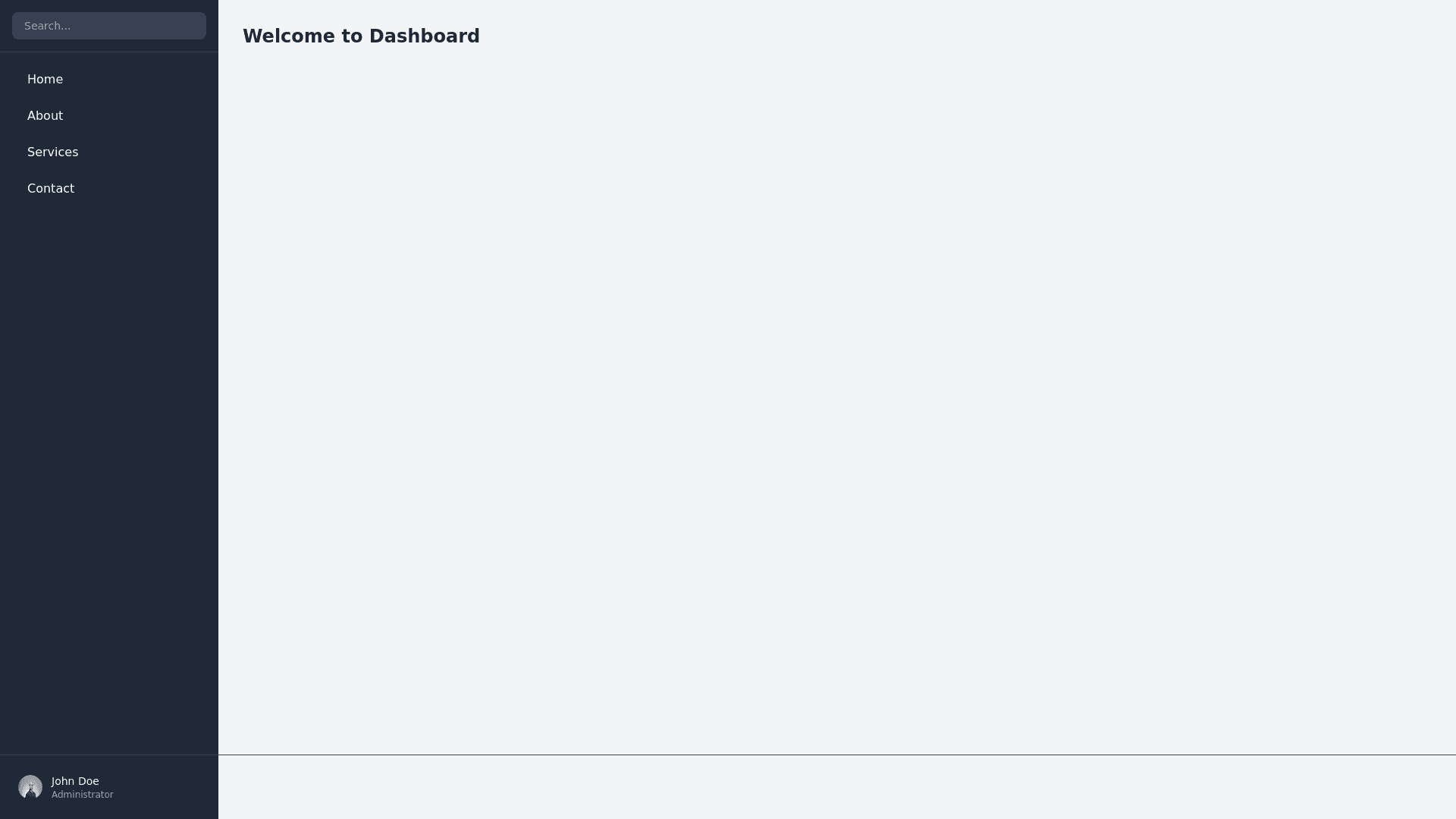Choose the About navigation link
This screenshot has height=819, width=1456.
coord(45,116)
